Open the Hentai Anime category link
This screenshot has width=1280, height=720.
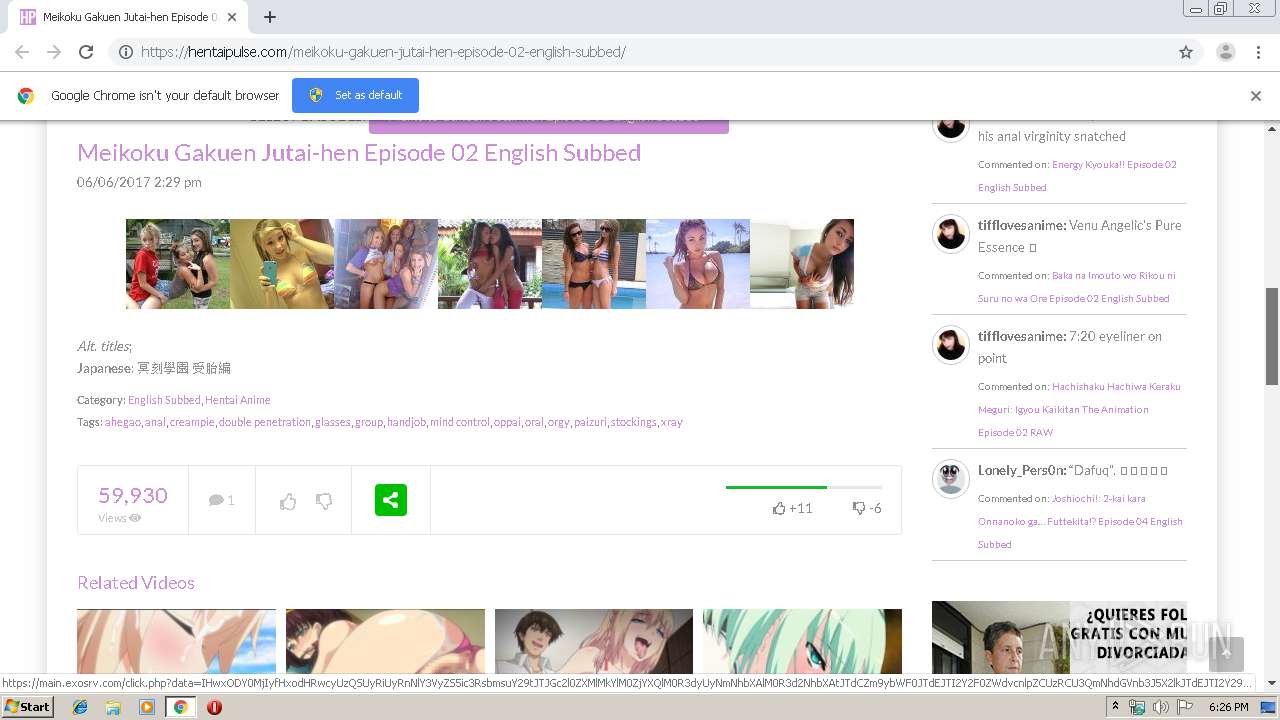237,400
